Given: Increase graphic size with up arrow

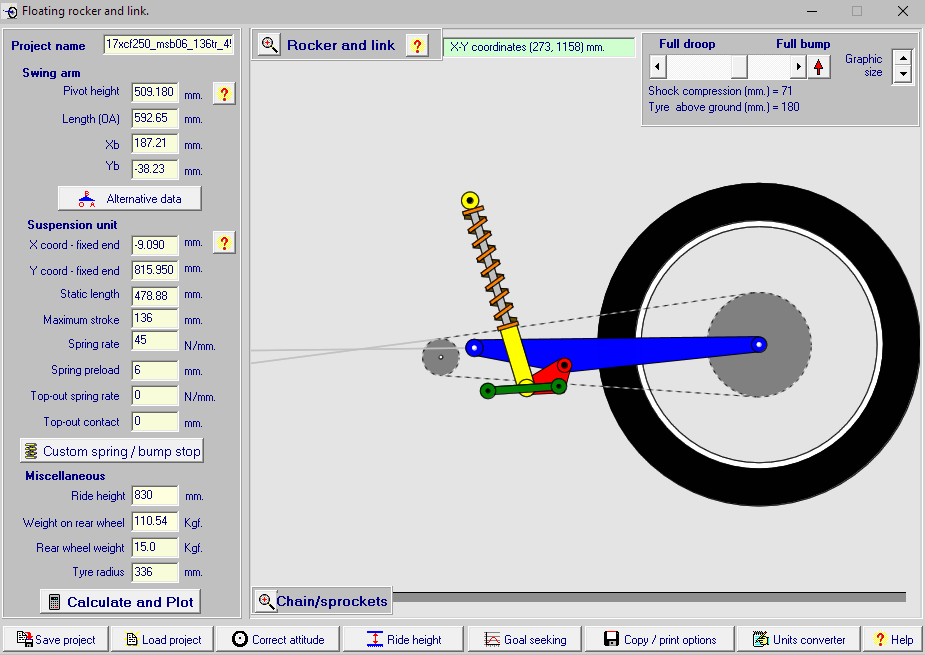Looking at the screenshot, I should tap(903, 59).
